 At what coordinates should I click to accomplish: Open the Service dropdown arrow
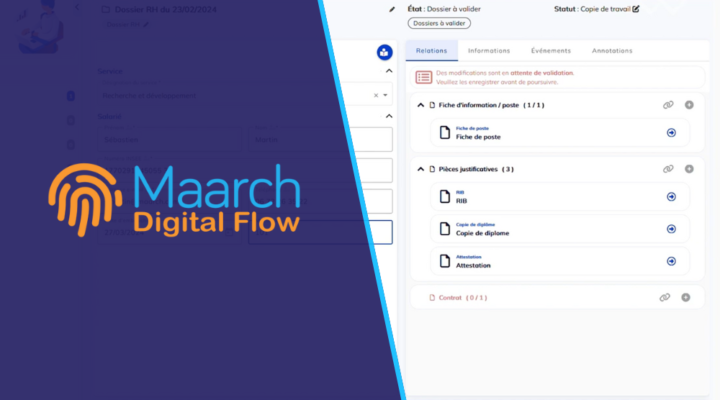pos(386,96)
